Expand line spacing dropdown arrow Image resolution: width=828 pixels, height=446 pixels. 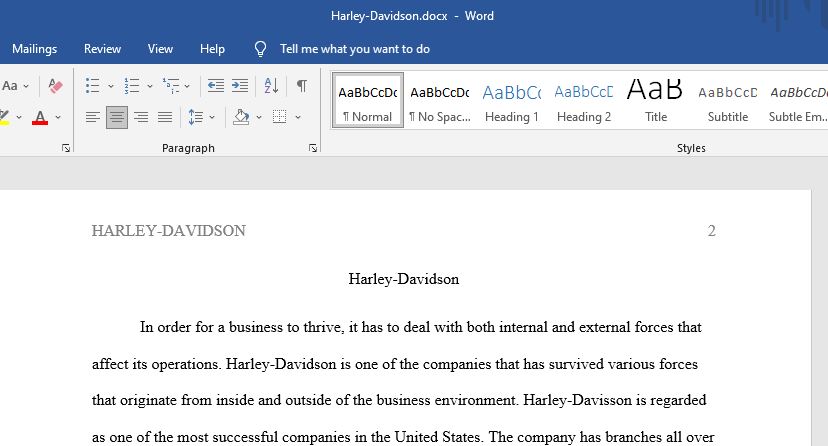click(212, 117)
